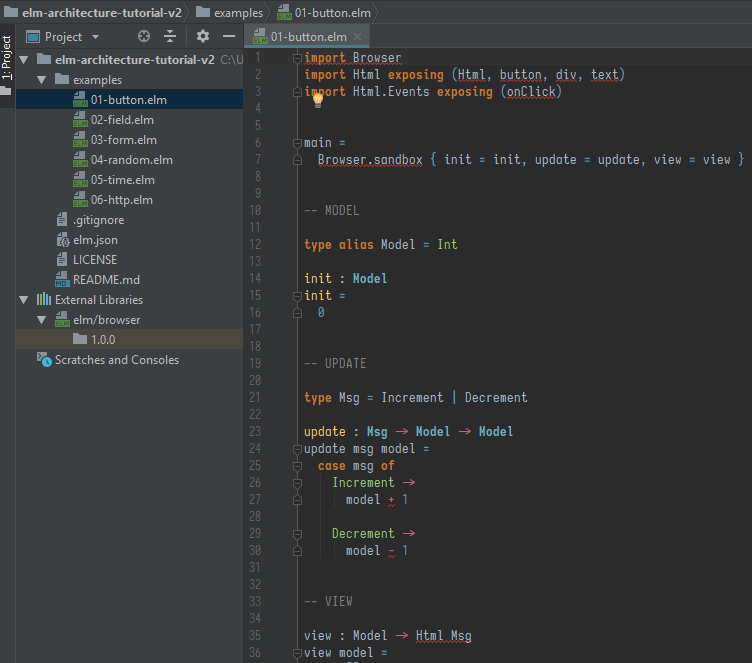Collapse elm-architecture-tutorial-v2 root folder
The width and height of the screenshot is (752, 663).
(24, 60)
